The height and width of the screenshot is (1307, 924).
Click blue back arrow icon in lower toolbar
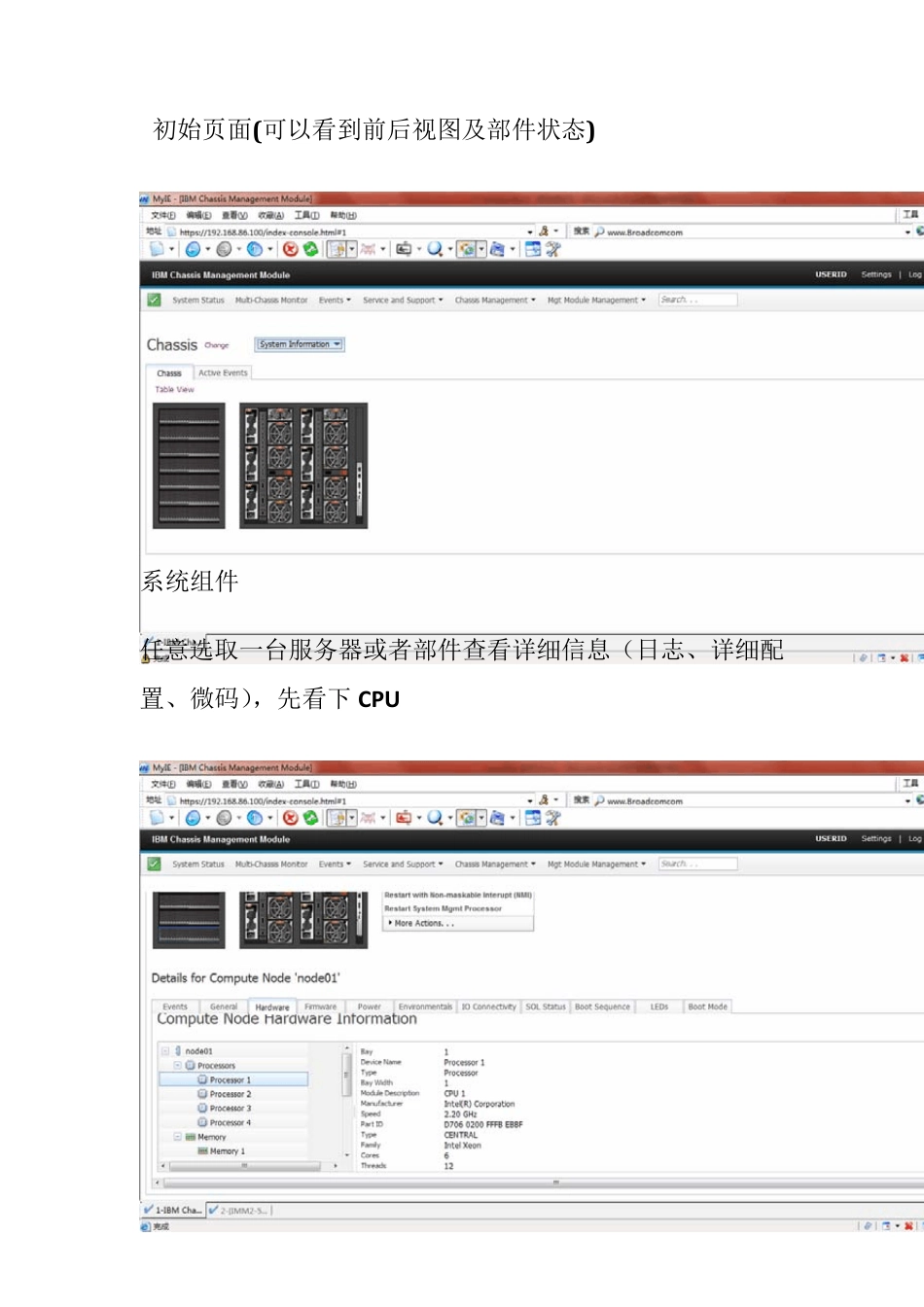193,818
